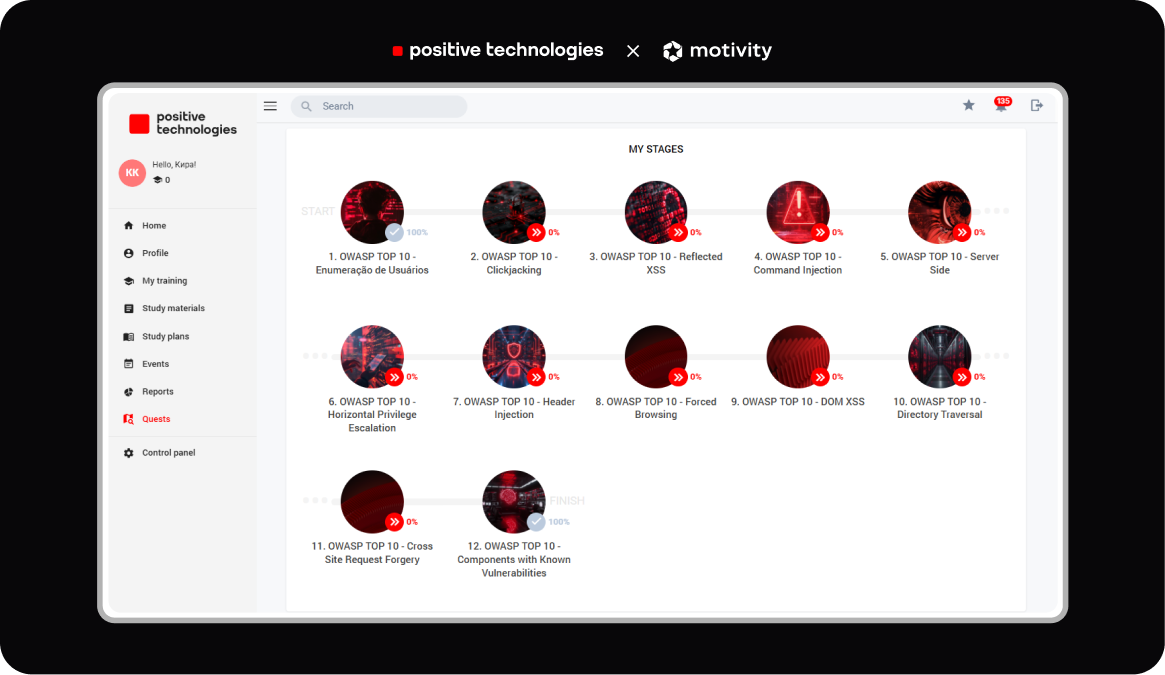Select the Header Injection stage thumbnail

pos(513,356)
